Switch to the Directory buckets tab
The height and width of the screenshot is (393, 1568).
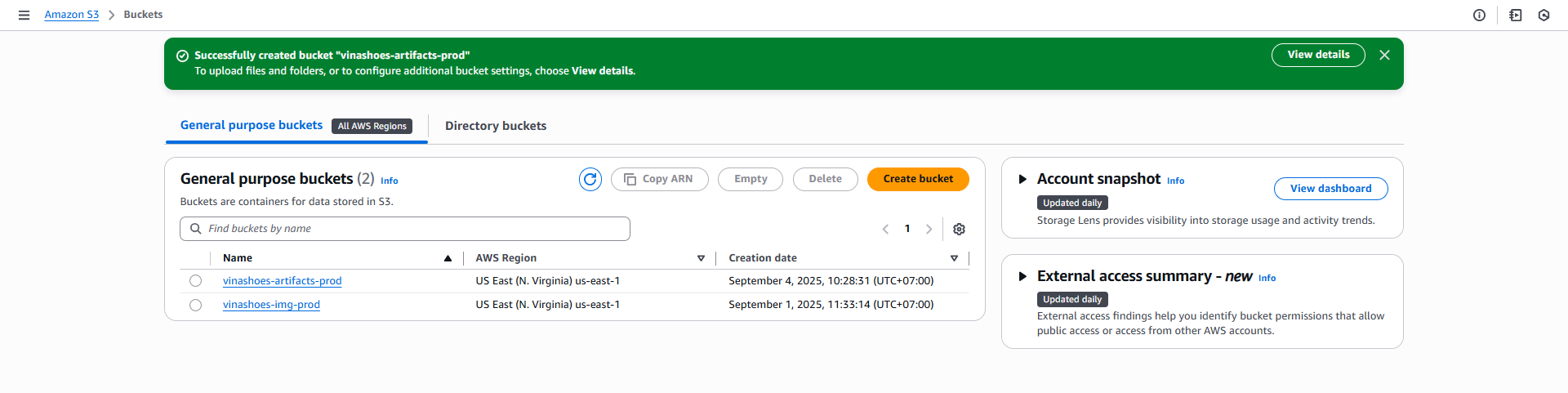click(495, 126)
